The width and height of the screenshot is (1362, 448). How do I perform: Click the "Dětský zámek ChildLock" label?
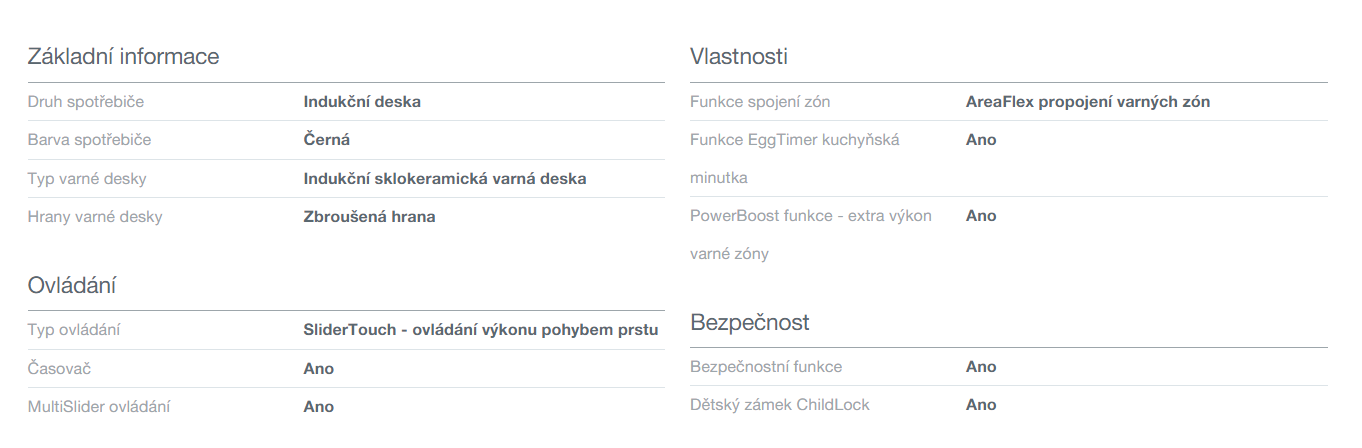tap(779, 405)
